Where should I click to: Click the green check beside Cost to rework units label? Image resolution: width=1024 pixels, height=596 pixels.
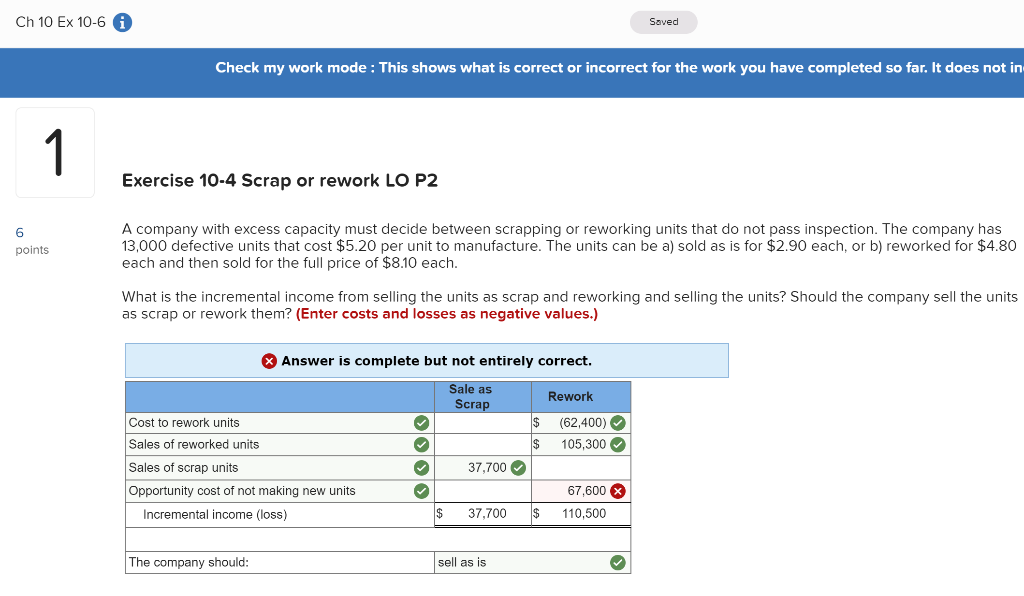[x=421, y=423]
